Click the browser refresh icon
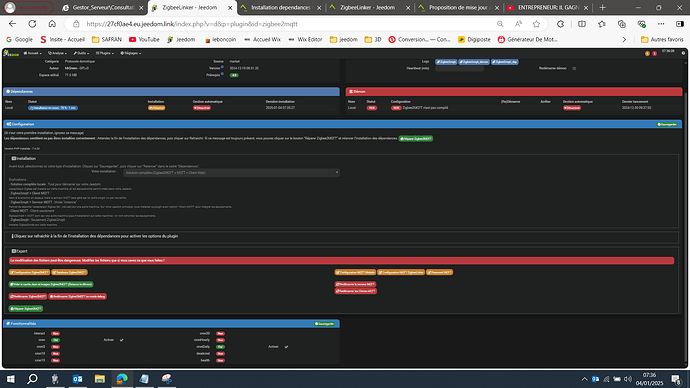This screenshot has height=388, width=690. click(x=32, y=24)
